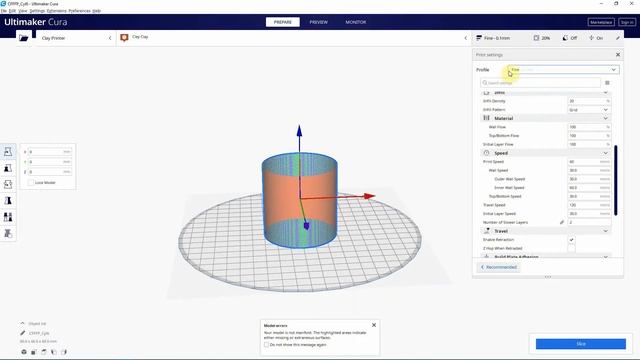Click the Travel Speed value field
The width and height of the screenshot is (640, 360).
589,205
